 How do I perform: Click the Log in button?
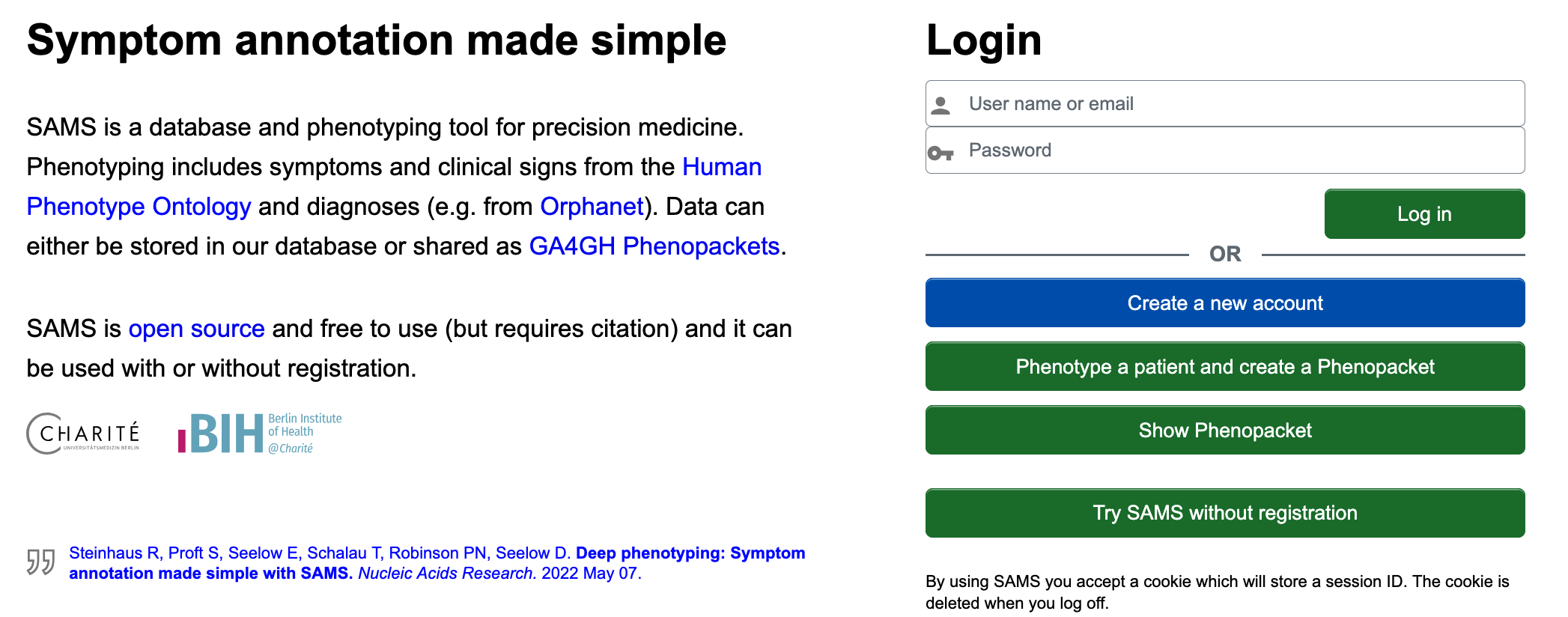pyautogui.click(x=1424, y=214)
